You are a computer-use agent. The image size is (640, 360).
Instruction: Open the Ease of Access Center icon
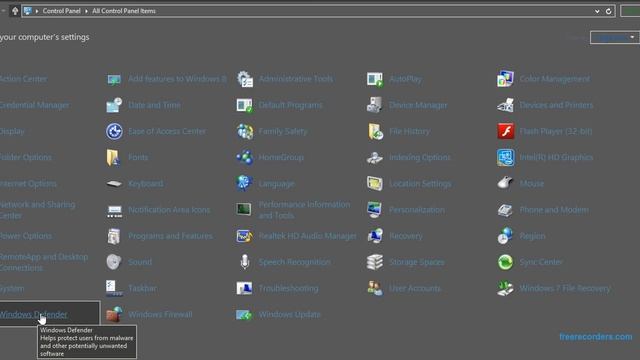click(114, 131)
